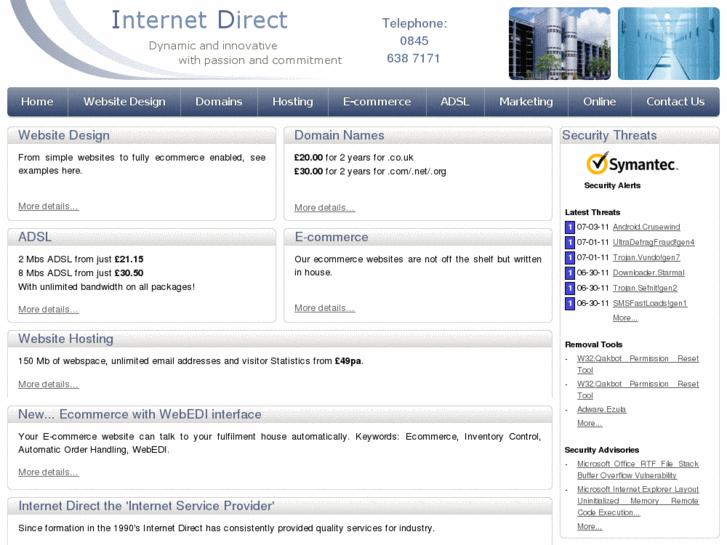Open the Android.Crusewind threat link
This screenshot has width=727, height=545.
tap(646, 227)
